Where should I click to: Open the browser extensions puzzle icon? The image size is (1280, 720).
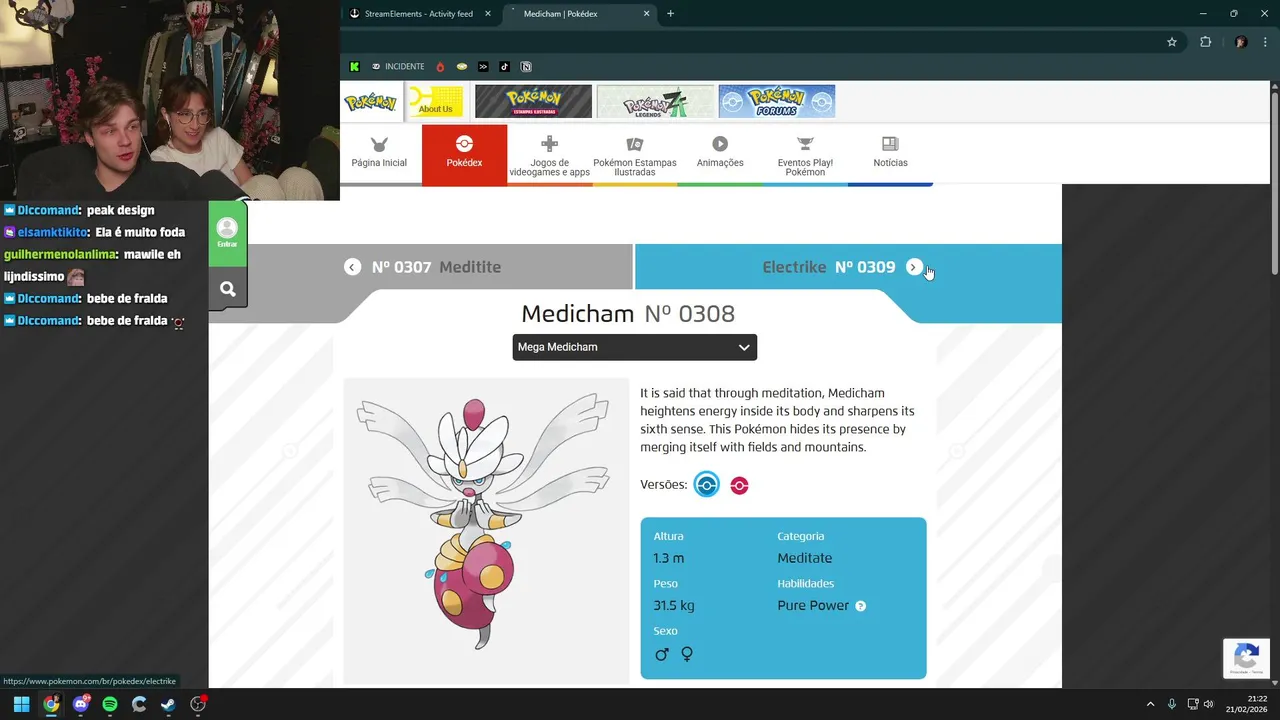[x=1205, y=42]
